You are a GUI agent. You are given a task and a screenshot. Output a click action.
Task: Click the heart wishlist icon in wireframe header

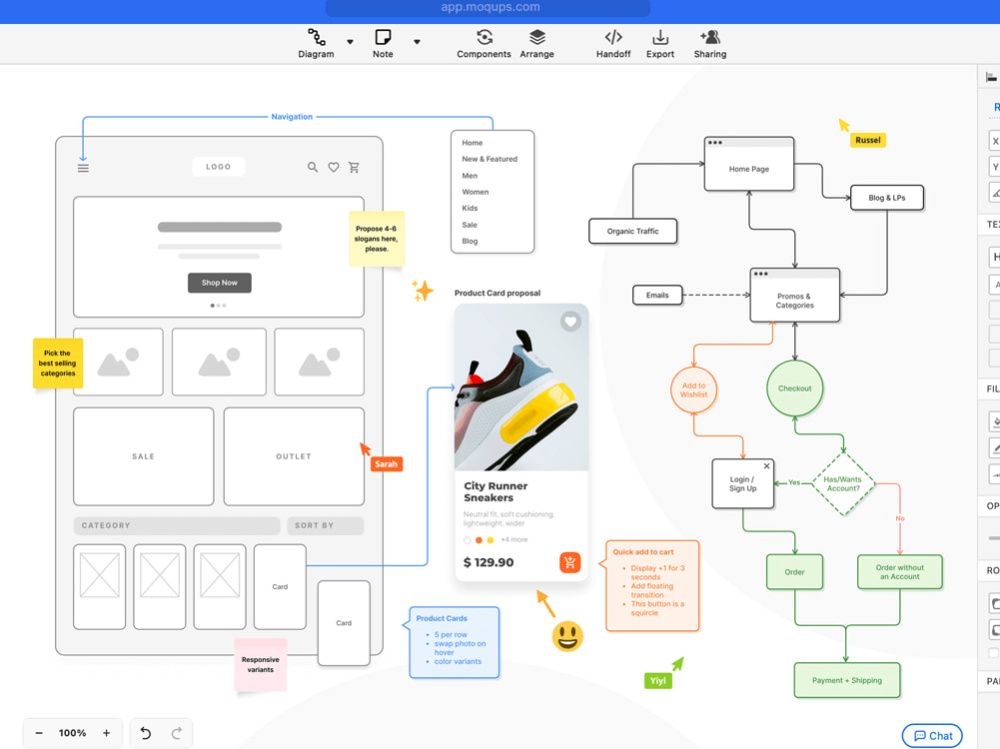tap(334, 167)
